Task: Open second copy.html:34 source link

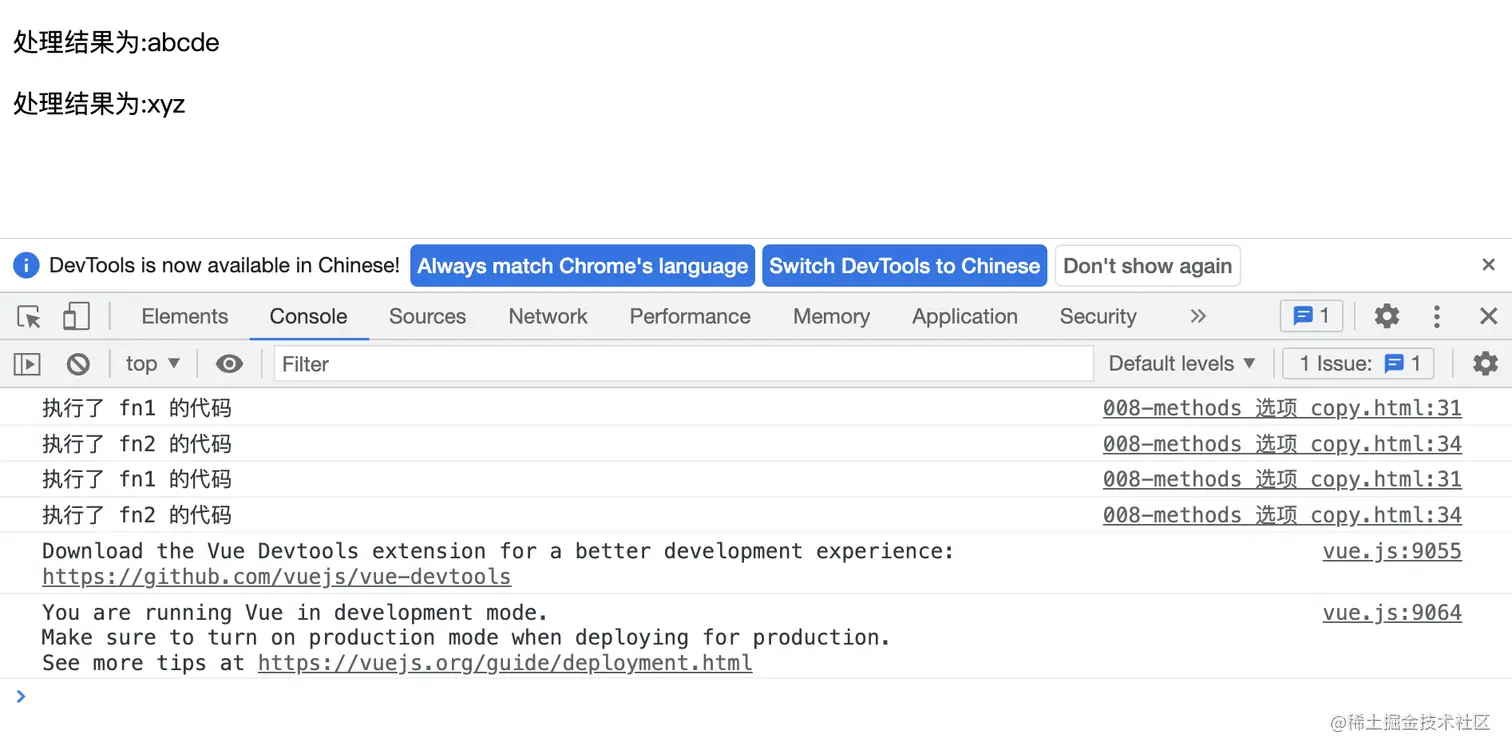Action: coord(1282,515)
